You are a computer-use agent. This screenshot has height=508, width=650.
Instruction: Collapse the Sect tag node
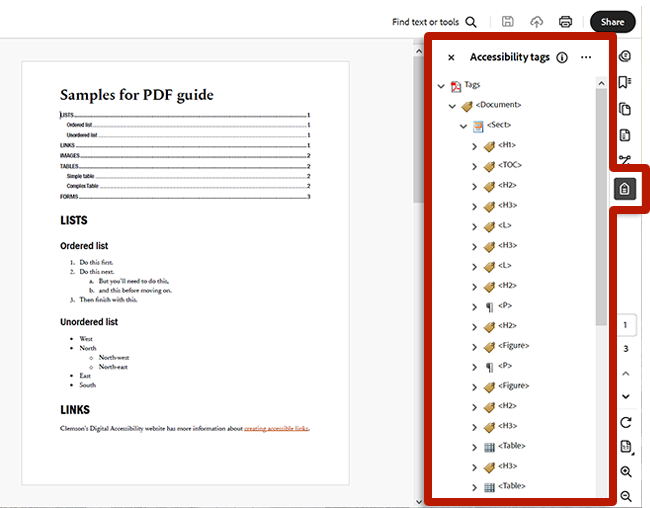pos(463,126)
